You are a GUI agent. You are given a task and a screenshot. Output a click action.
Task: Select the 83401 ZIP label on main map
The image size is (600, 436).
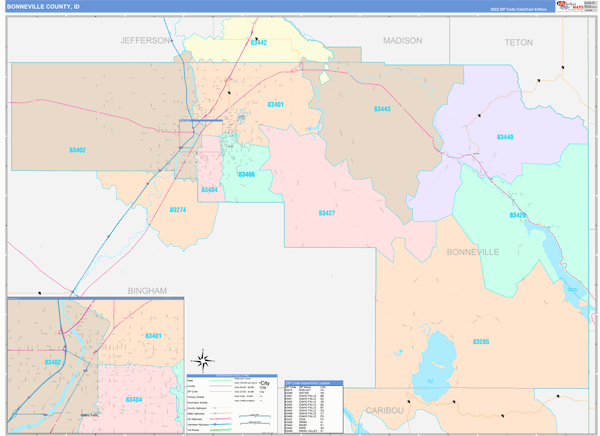click(x=275, y=105)
